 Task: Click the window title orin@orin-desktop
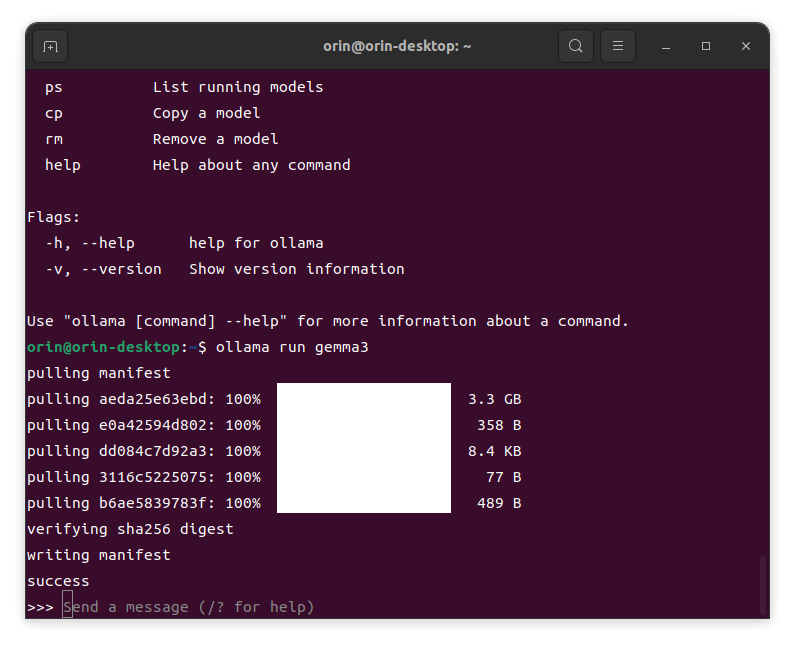[397, 46]
